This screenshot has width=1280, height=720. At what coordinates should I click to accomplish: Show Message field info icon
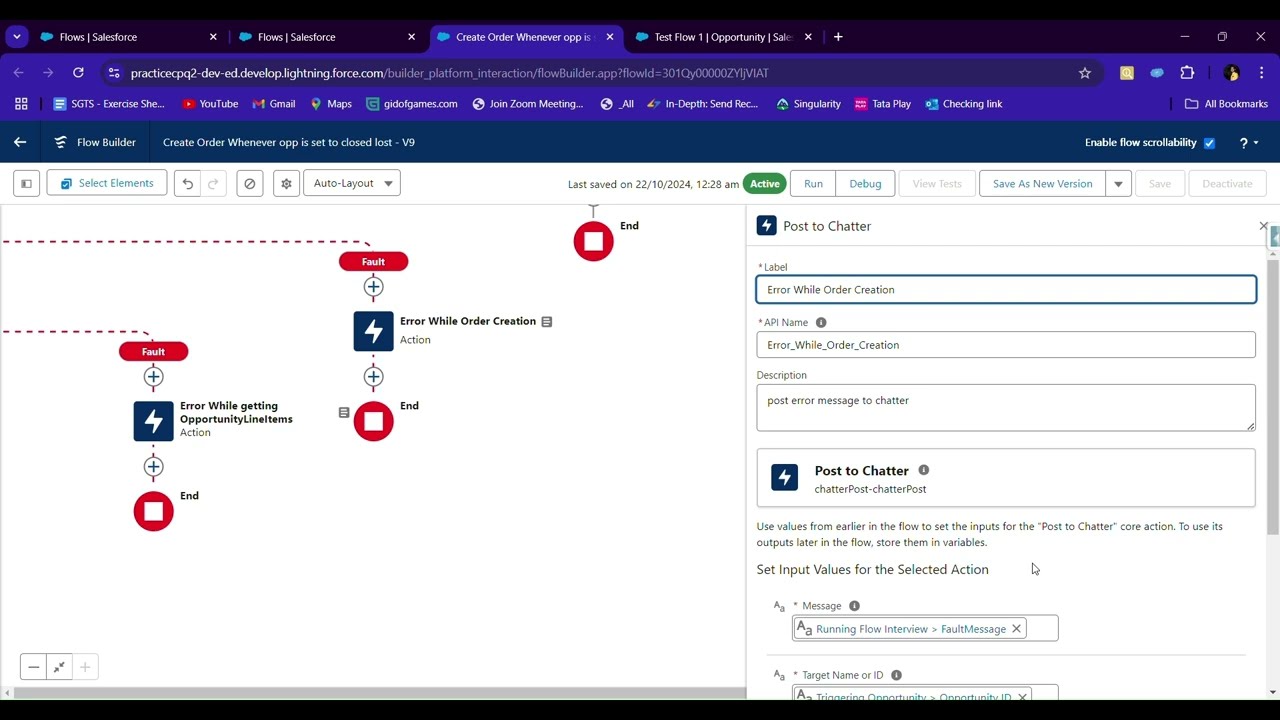[854, 606]
